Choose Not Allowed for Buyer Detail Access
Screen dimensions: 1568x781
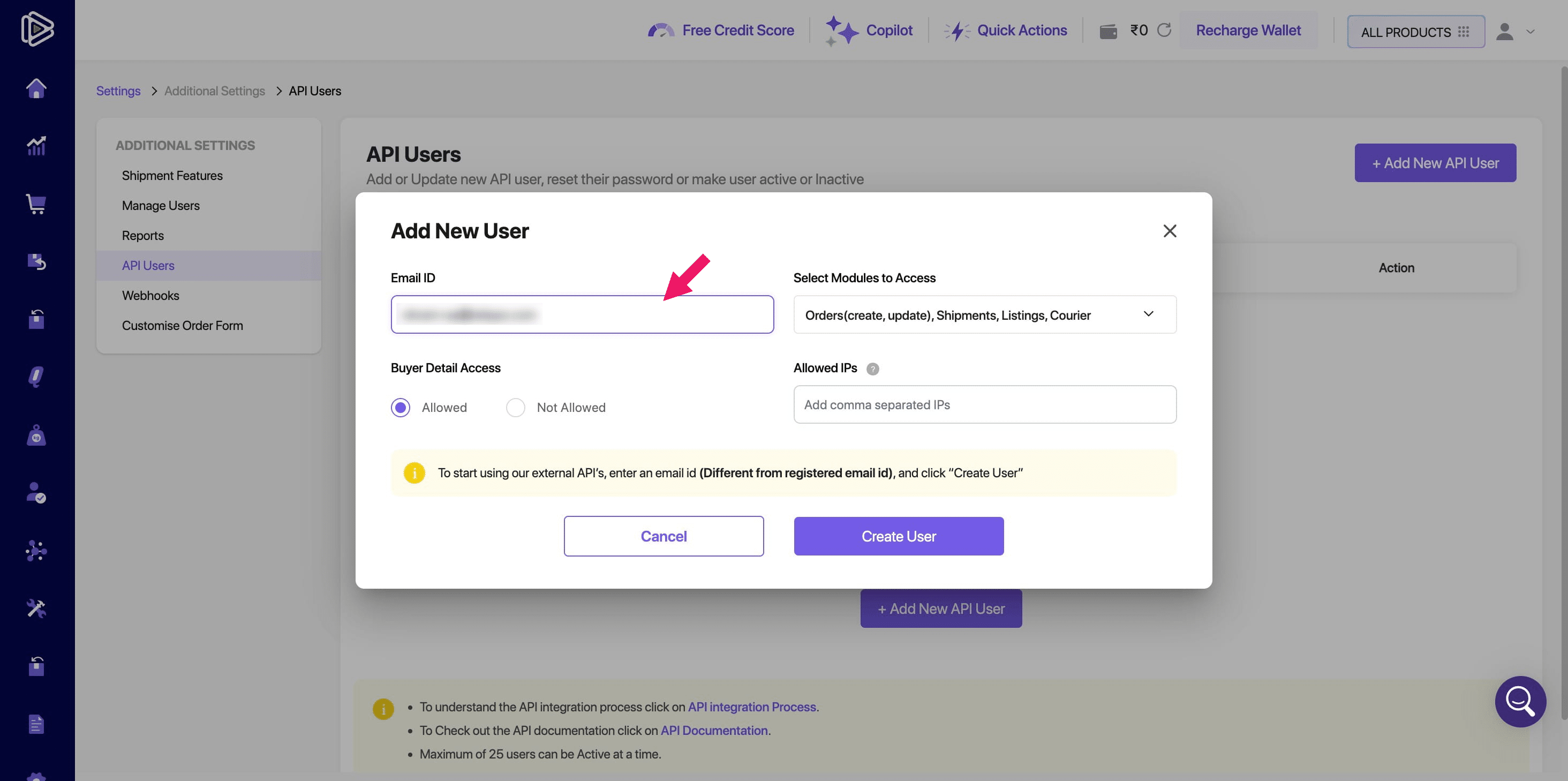point(516,407)
